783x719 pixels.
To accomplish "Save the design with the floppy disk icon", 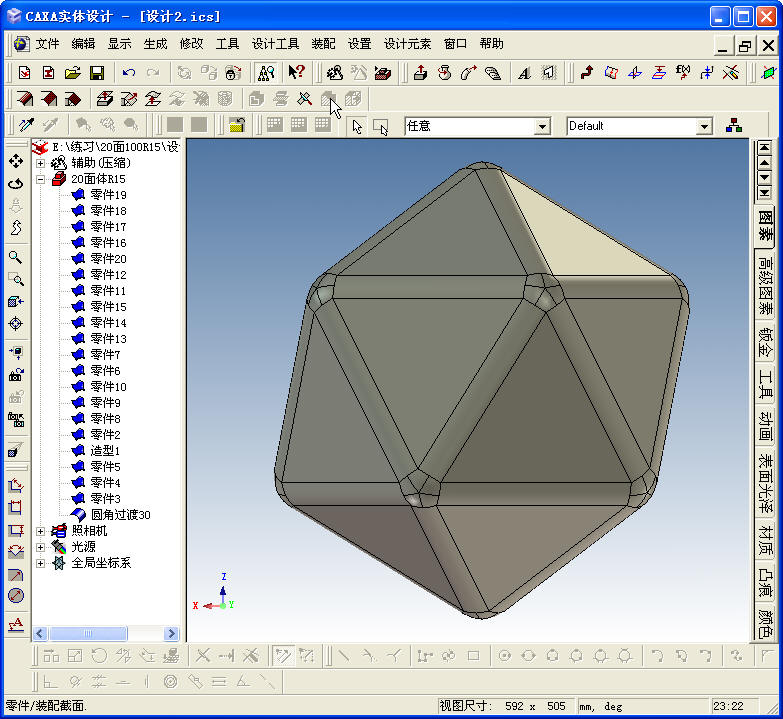I will [97, 73].
